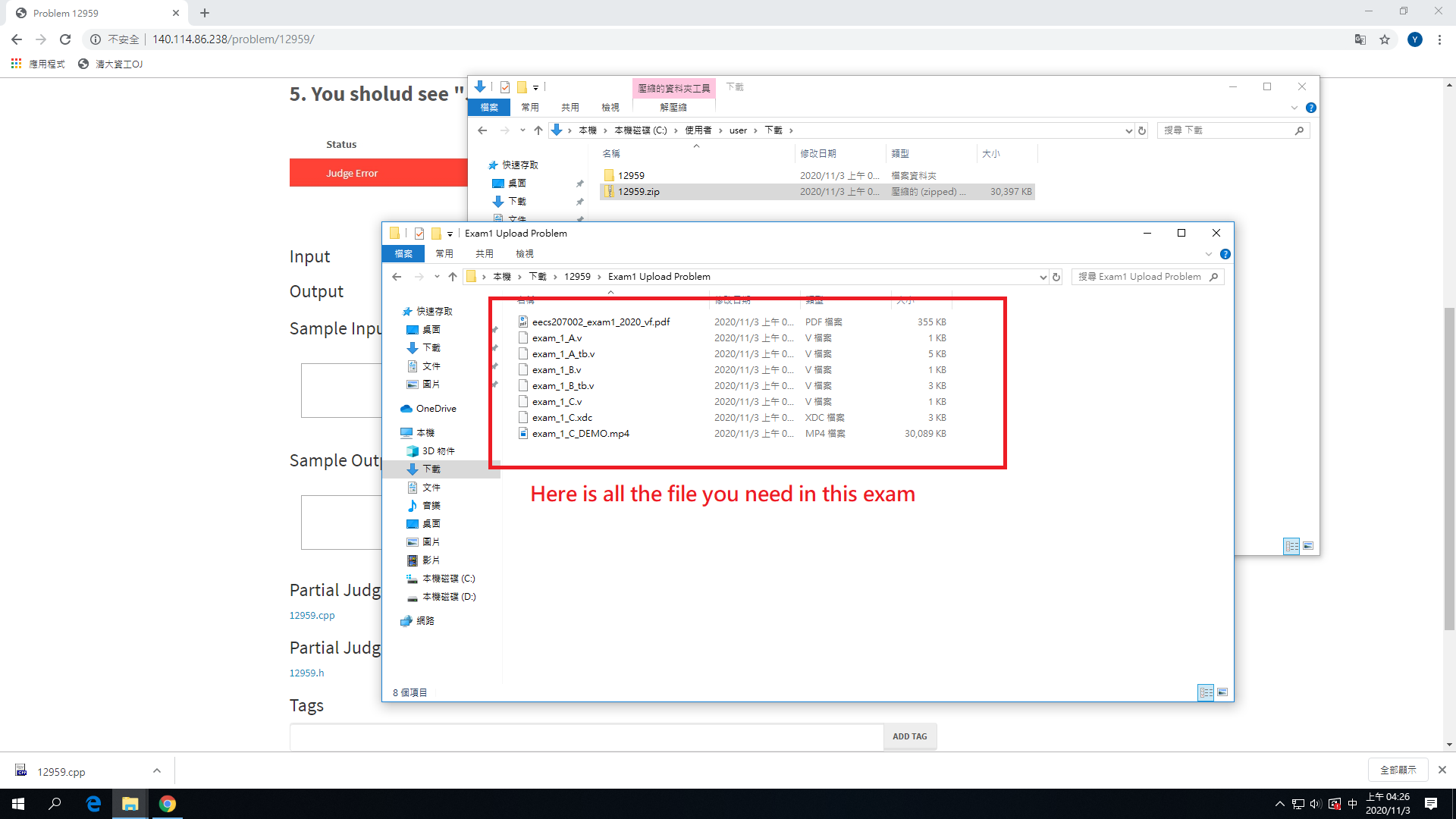Image resolution: width=1456 pixels, height=819 pixels.
Task: Open the 12959.h partial judge link
Action: point(306,673)
